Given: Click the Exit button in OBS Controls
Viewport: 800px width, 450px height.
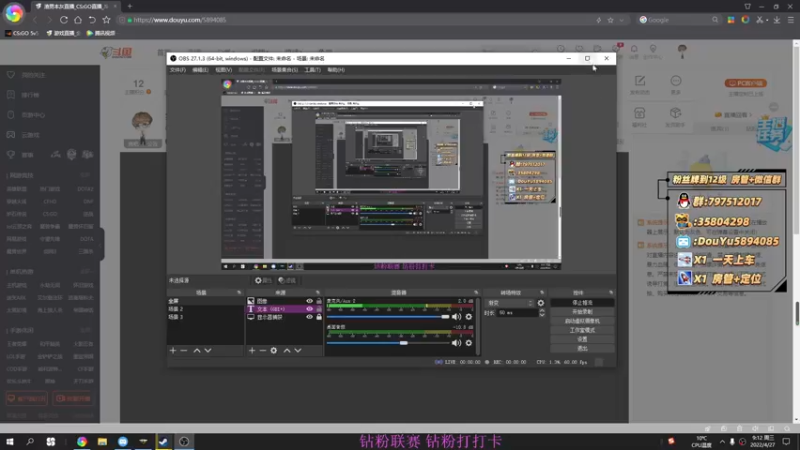Looking at the screenshot, I should click(x=582, y=348).
